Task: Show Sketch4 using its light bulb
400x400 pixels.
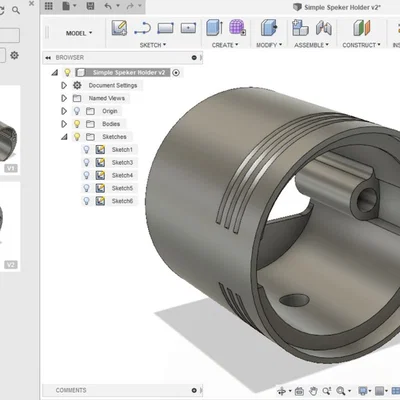Action: pyautogui.click(x=86, y=175)
